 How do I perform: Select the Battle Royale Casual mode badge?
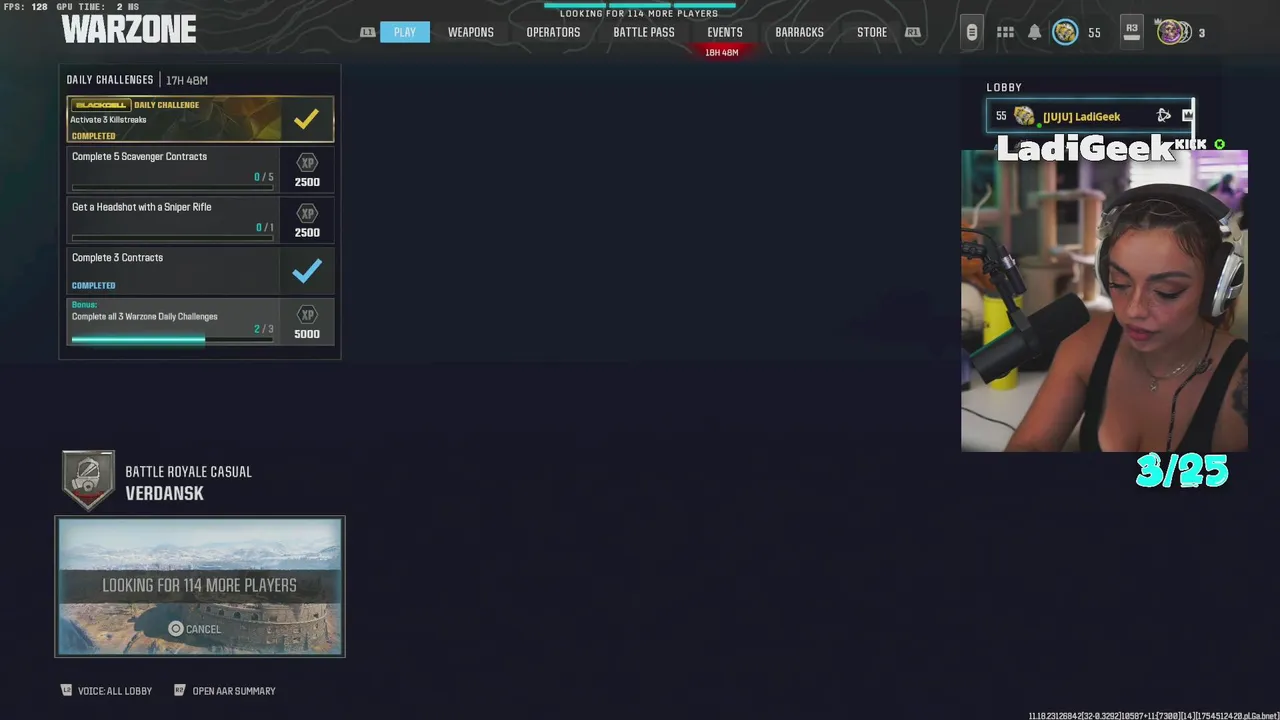click(88, 480)
